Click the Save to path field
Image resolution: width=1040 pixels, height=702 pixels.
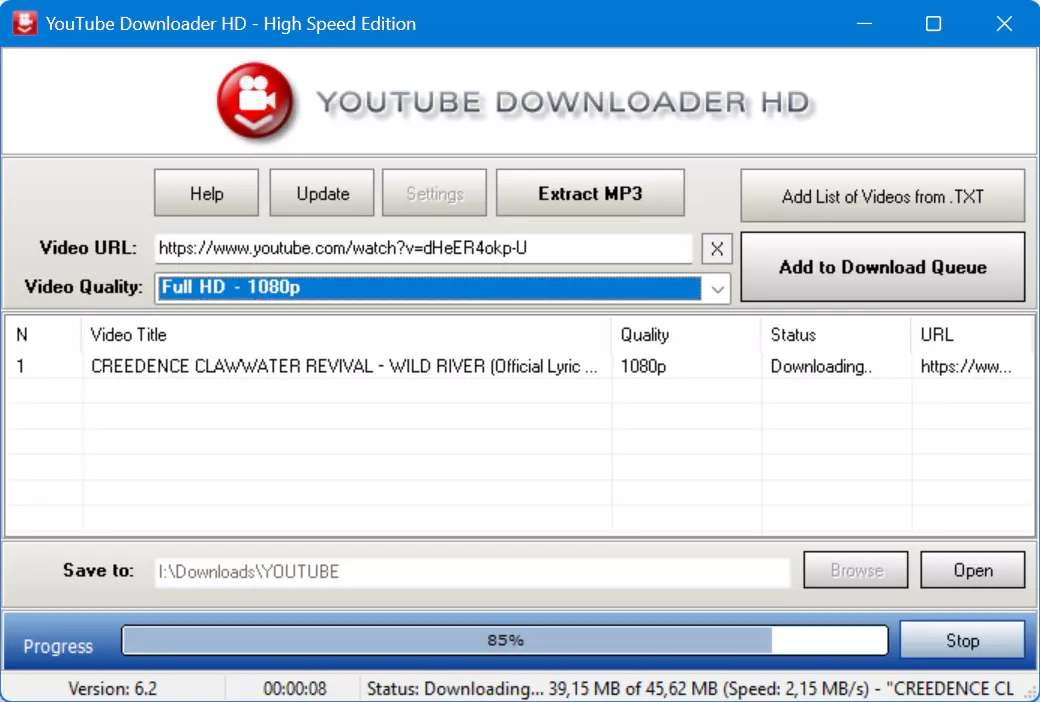pos(472,571)
